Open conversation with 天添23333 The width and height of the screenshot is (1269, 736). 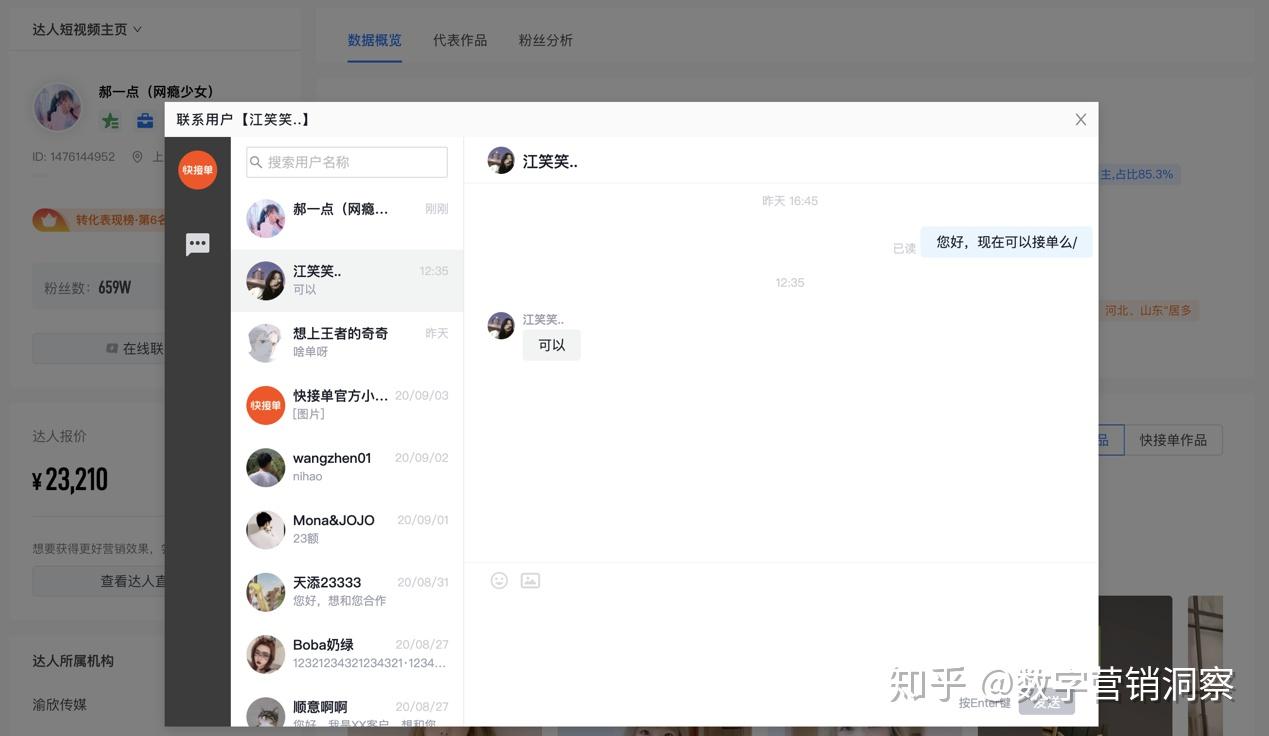[x=347, y=591]
